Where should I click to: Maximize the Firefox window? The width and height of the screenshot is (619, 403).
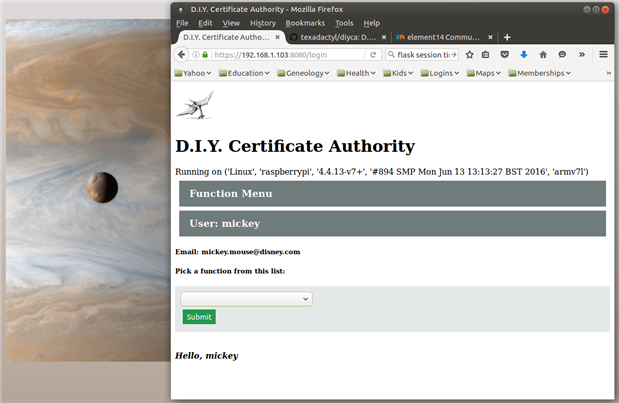click(x=596, y=9)
